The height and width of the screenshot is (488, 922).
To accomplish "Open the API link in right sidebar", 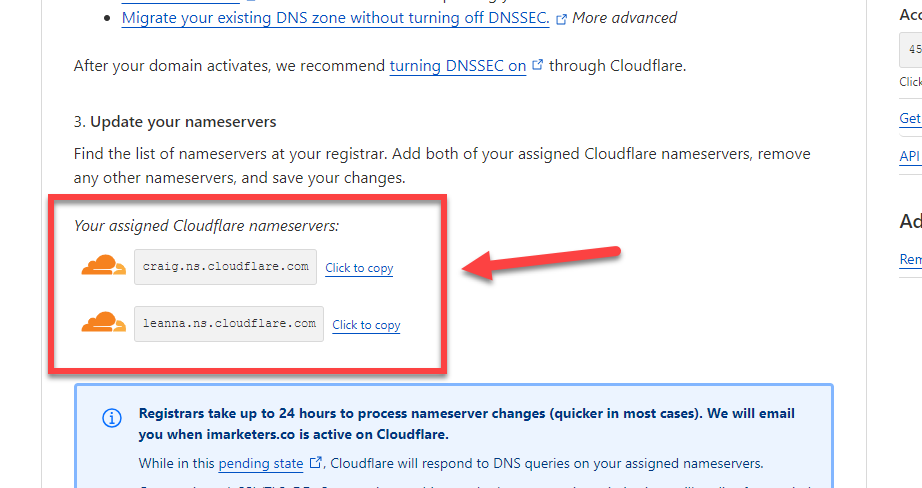I will (910, 156).
